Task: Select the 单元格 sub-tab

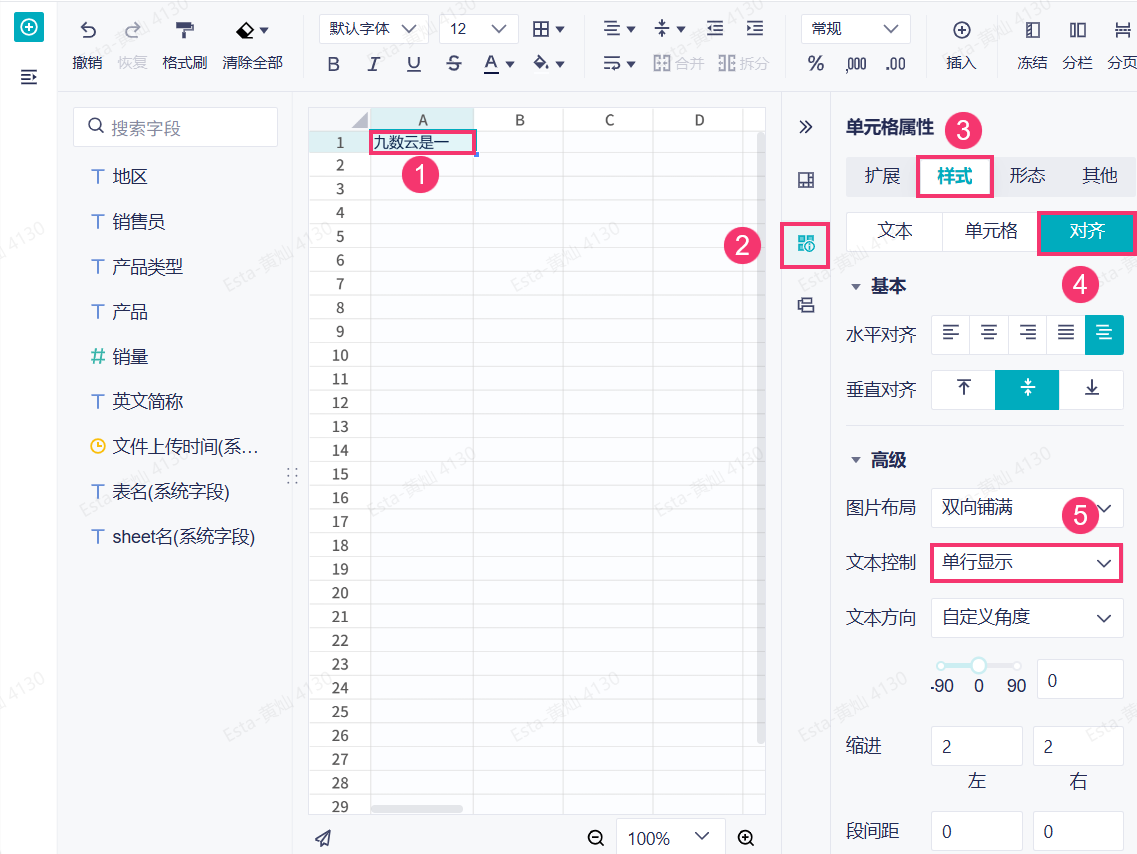Action: click(991, 231)
